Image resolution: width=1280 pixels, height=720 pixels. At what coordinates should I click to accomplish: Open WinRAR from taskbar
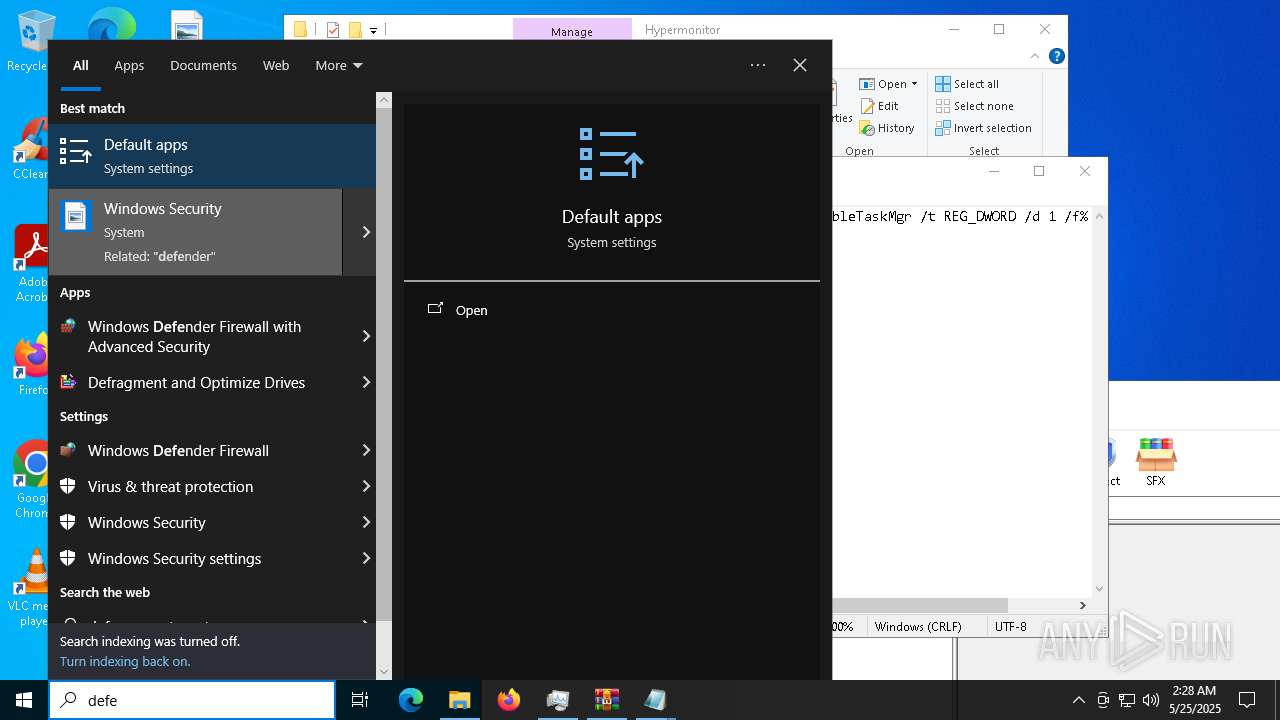tap(607, 700)
